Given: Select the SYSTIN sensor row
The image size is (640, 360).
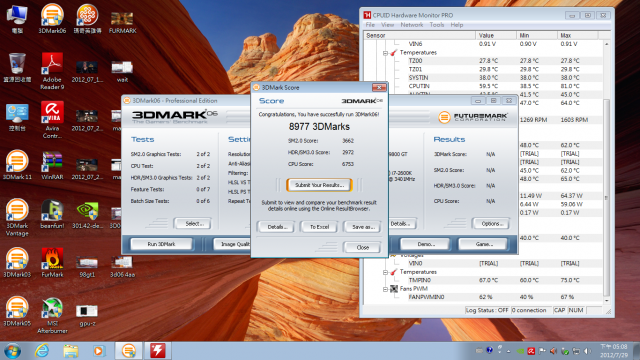Looking at the screenshot, I should pos(483,78).
